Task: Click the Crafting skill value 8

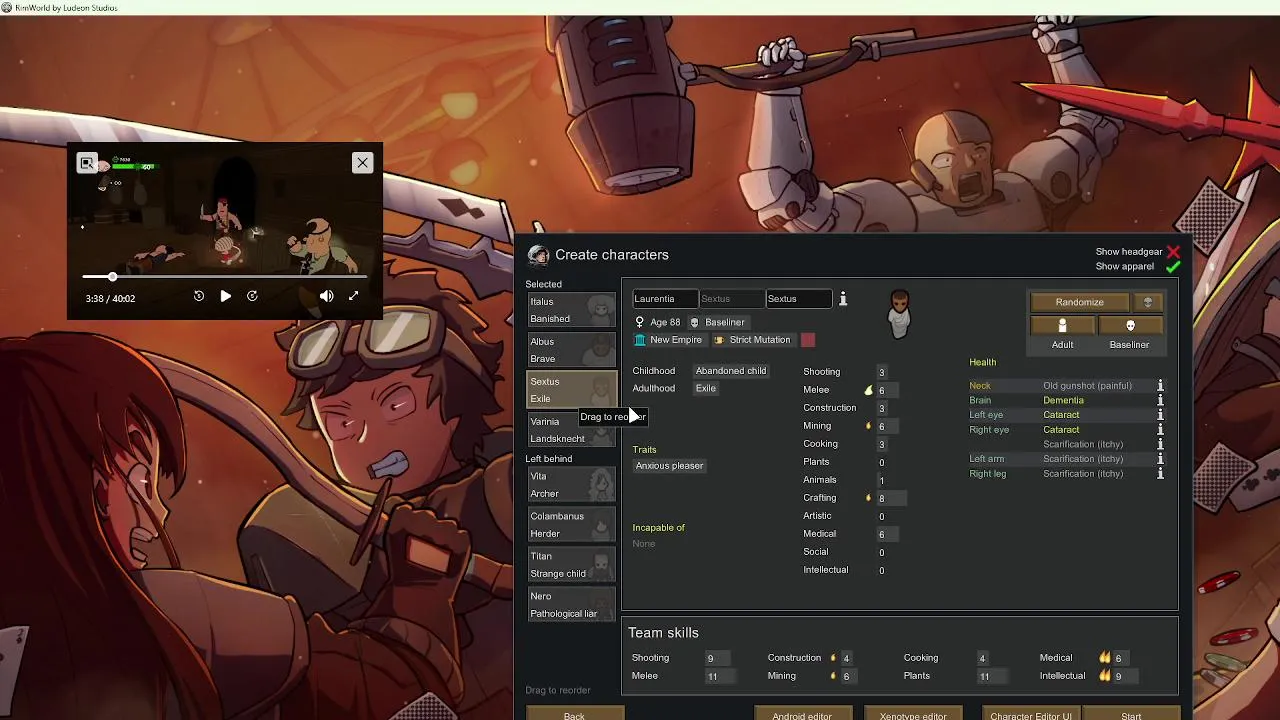Action: tap(882, 498)
